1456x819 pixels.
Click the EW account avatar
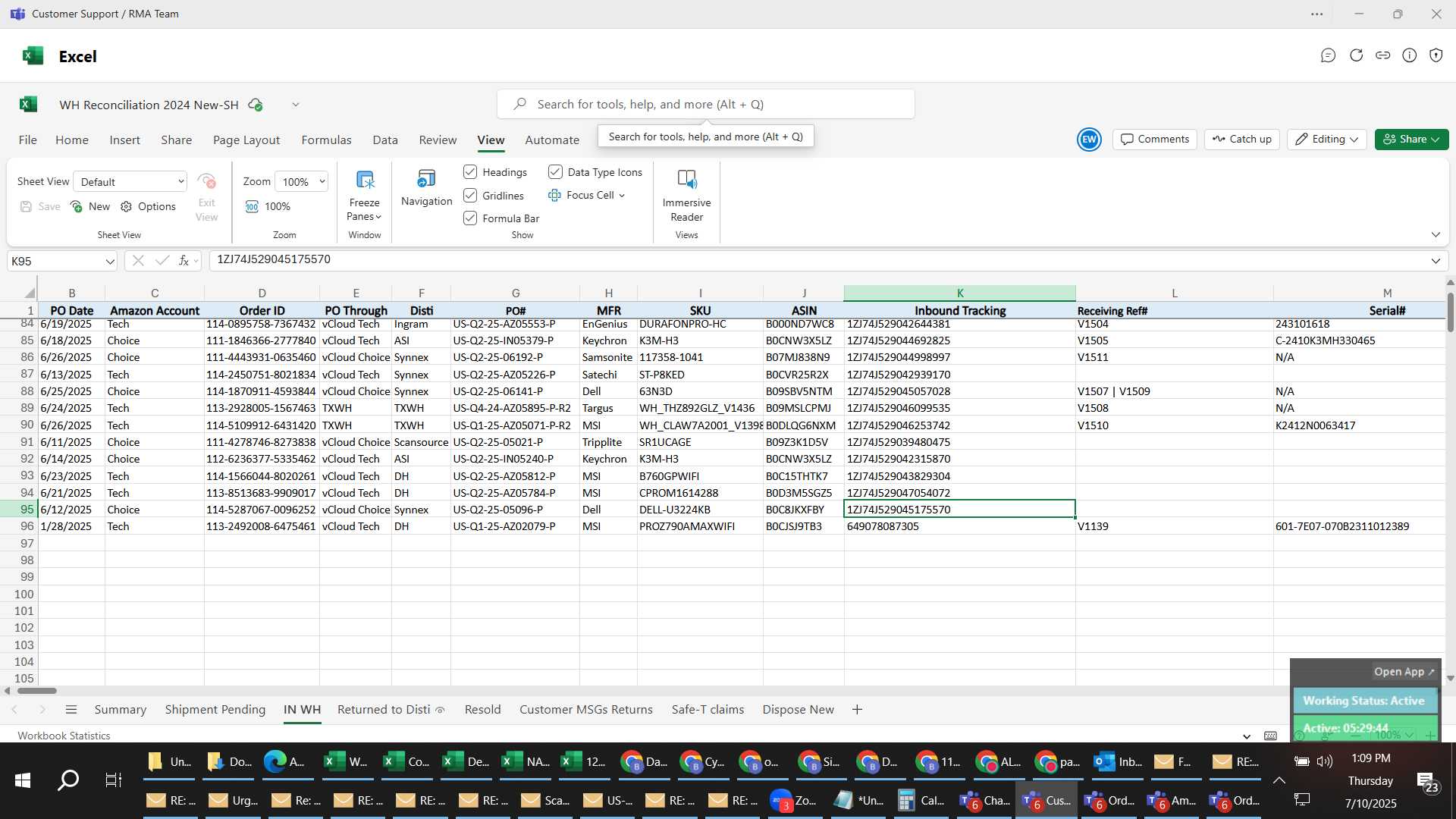click(x=1089, y=140)
